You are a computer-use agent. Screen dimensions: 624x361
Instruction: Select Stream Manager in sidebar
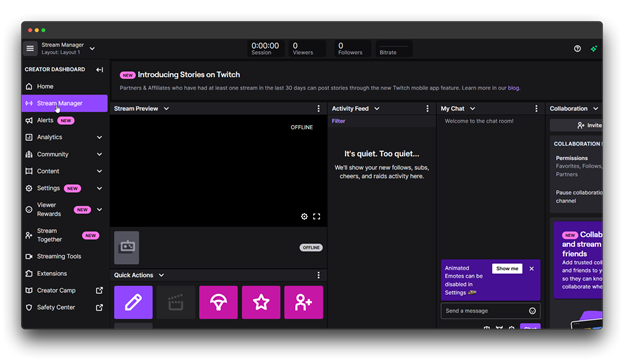point(64,103)
